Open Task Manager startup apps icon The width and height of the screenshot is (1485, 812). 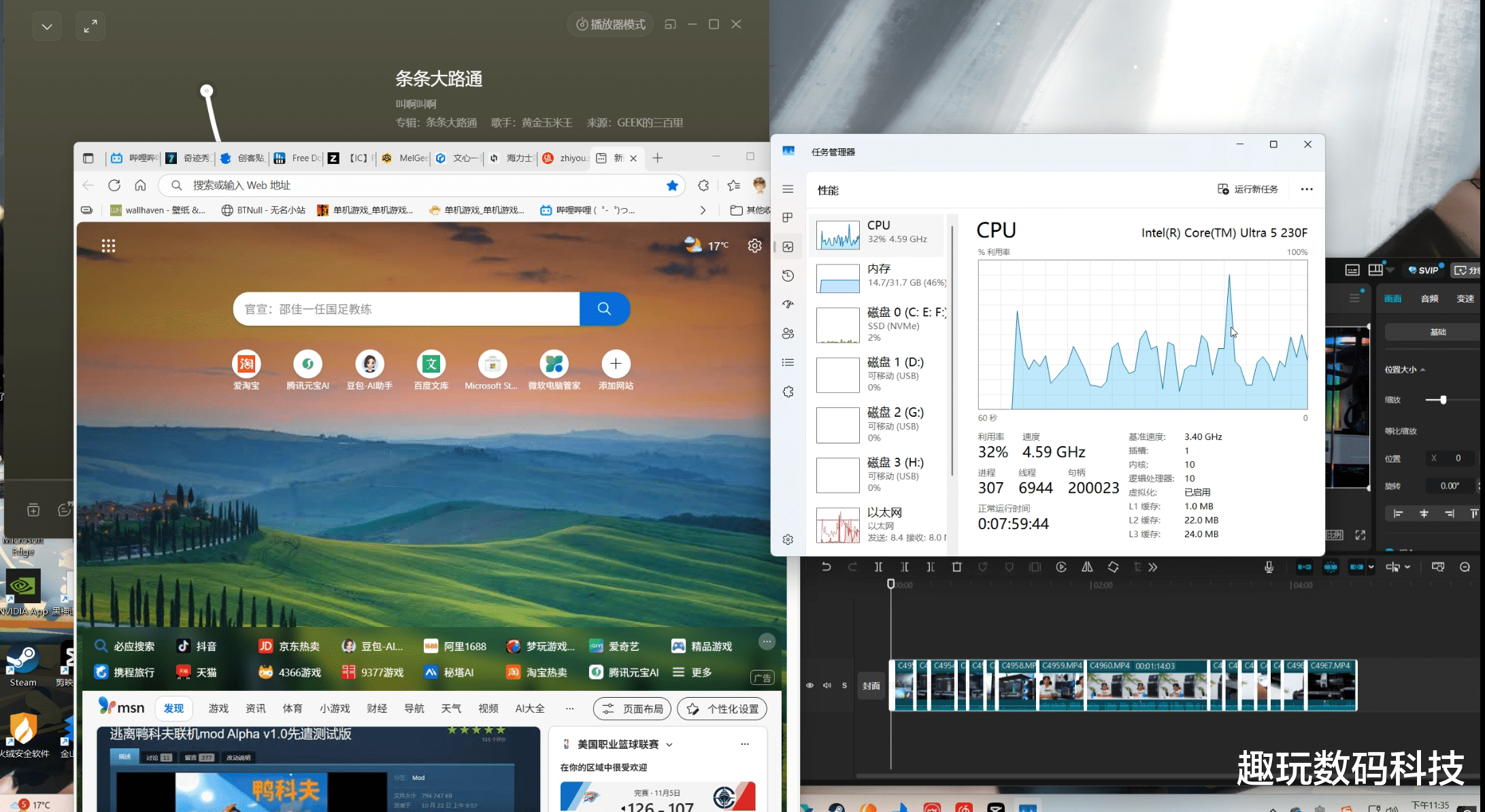(x=788, y=305)
